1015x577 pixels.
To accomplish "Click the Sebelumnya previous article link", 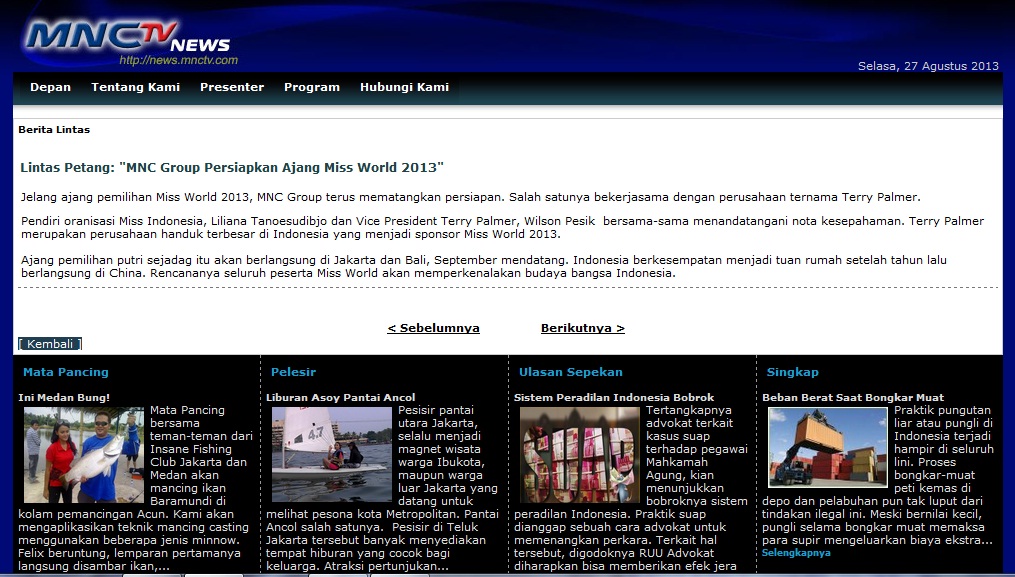I will (x=433, y=328).
